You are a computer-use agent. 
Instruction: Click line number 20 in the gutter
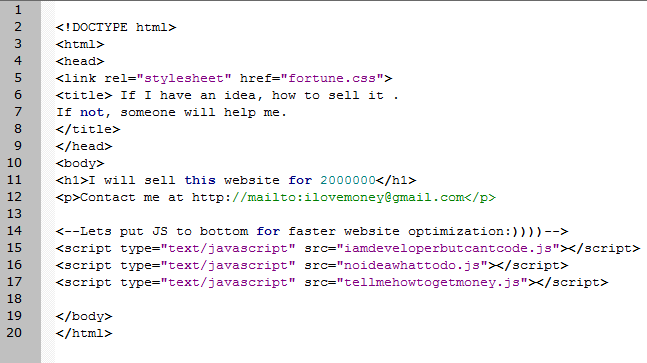14,333
